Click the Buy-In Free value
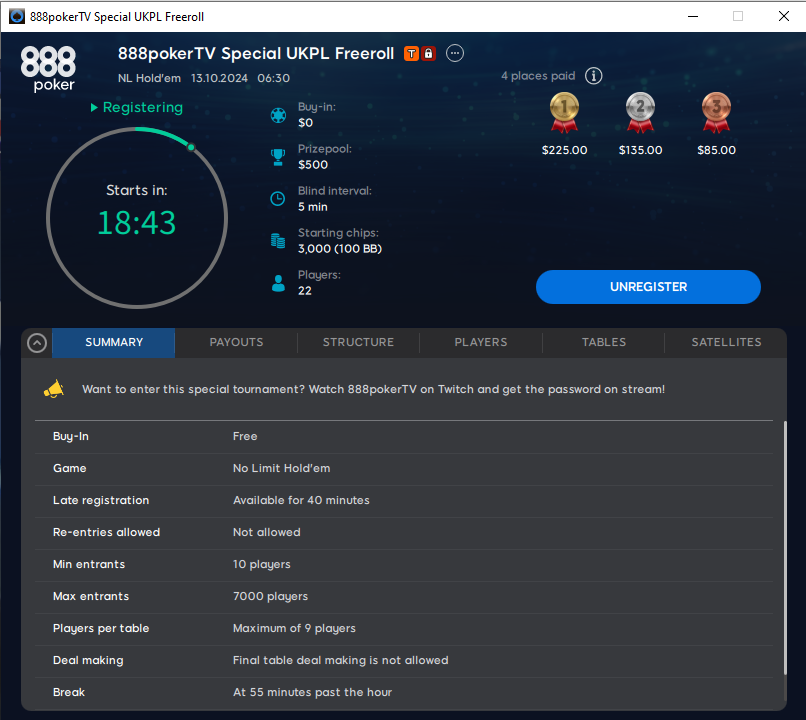Screen dimensions: 806x720 pyautogui.click(x=245, y=436)
